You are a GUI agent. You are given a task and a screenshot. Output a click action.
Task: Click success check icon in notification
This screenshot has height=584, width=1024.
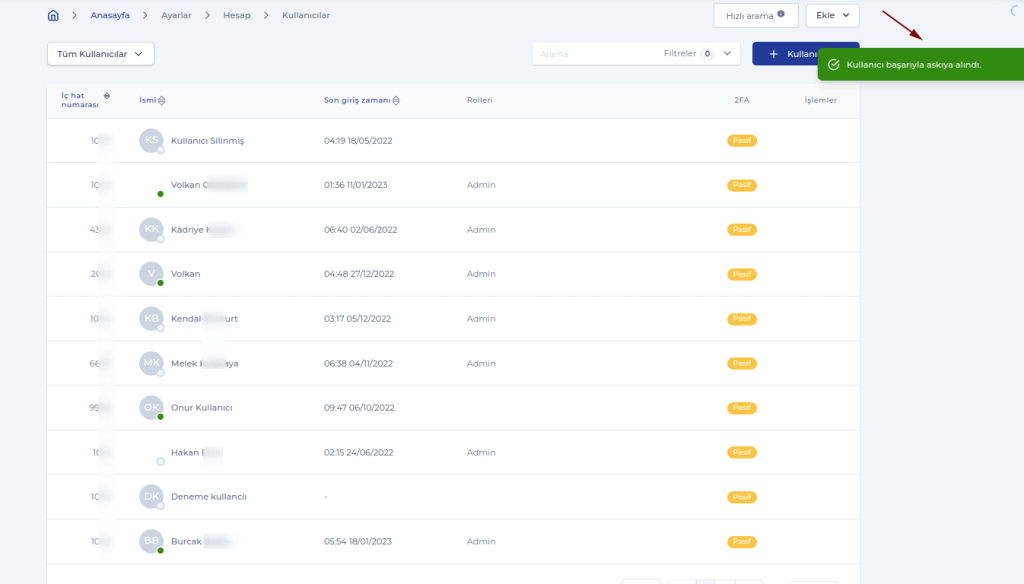(834, 65)
